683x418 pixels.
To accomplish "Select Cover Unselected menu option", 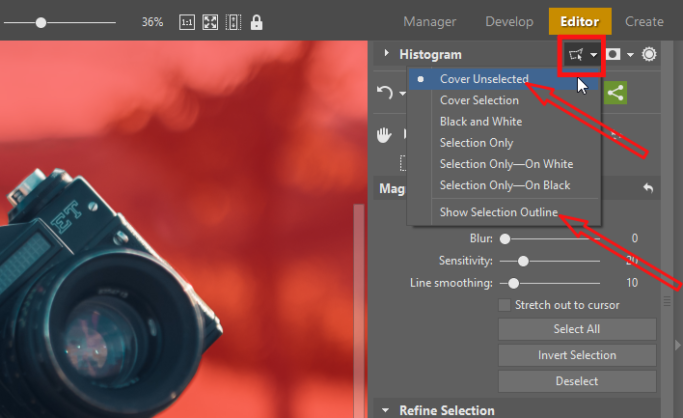I will click(x=504, y=79).
